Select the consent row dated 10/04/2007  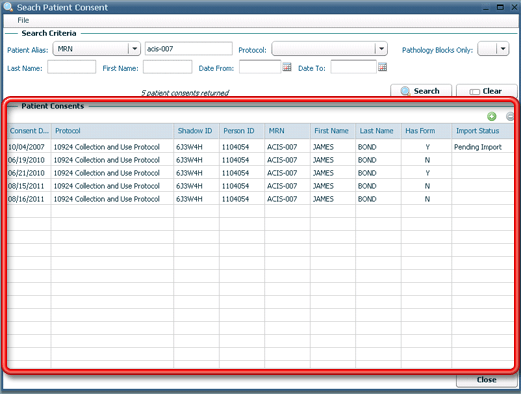coord(260,147)
